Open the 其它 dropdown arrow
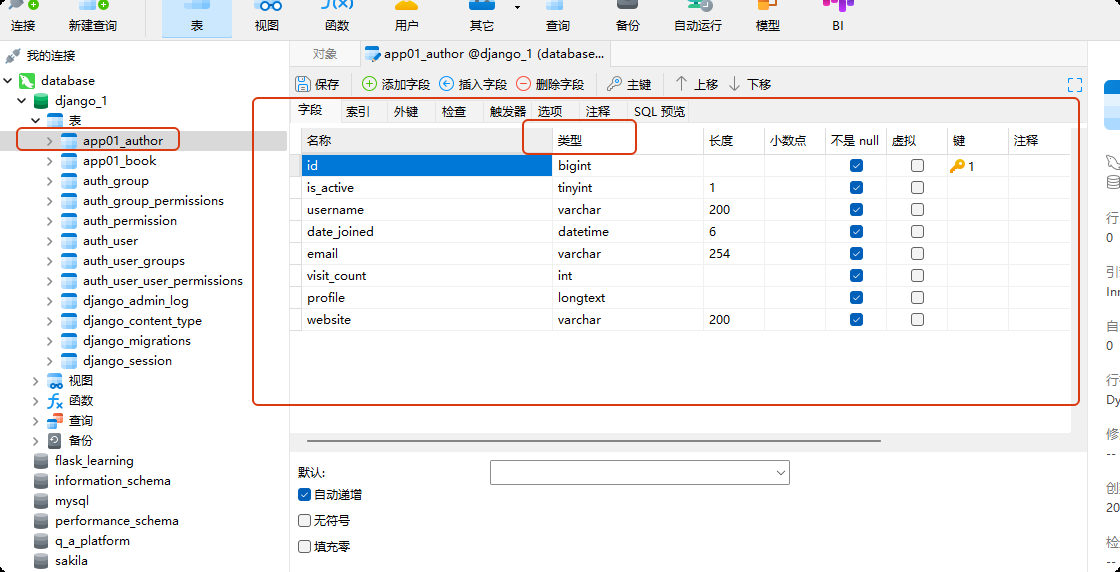Image resolution: width=1120 pixels, height=572 pixels. (x=516, y=8)
